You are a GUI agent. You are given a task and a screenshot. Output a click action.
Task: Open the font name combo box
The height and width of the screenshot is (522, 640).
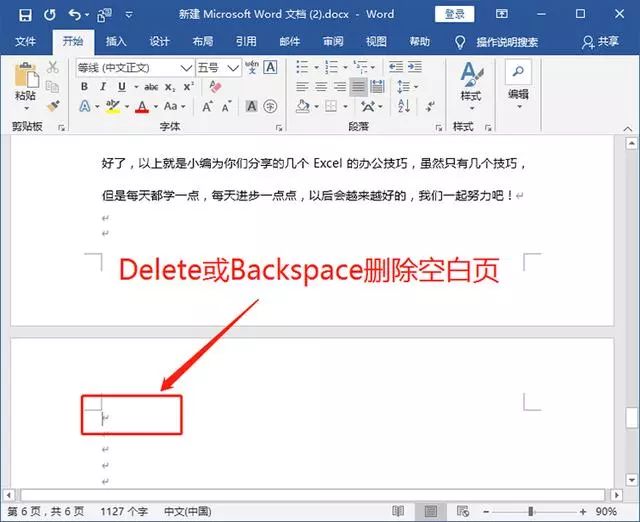(x=134, y=67)
